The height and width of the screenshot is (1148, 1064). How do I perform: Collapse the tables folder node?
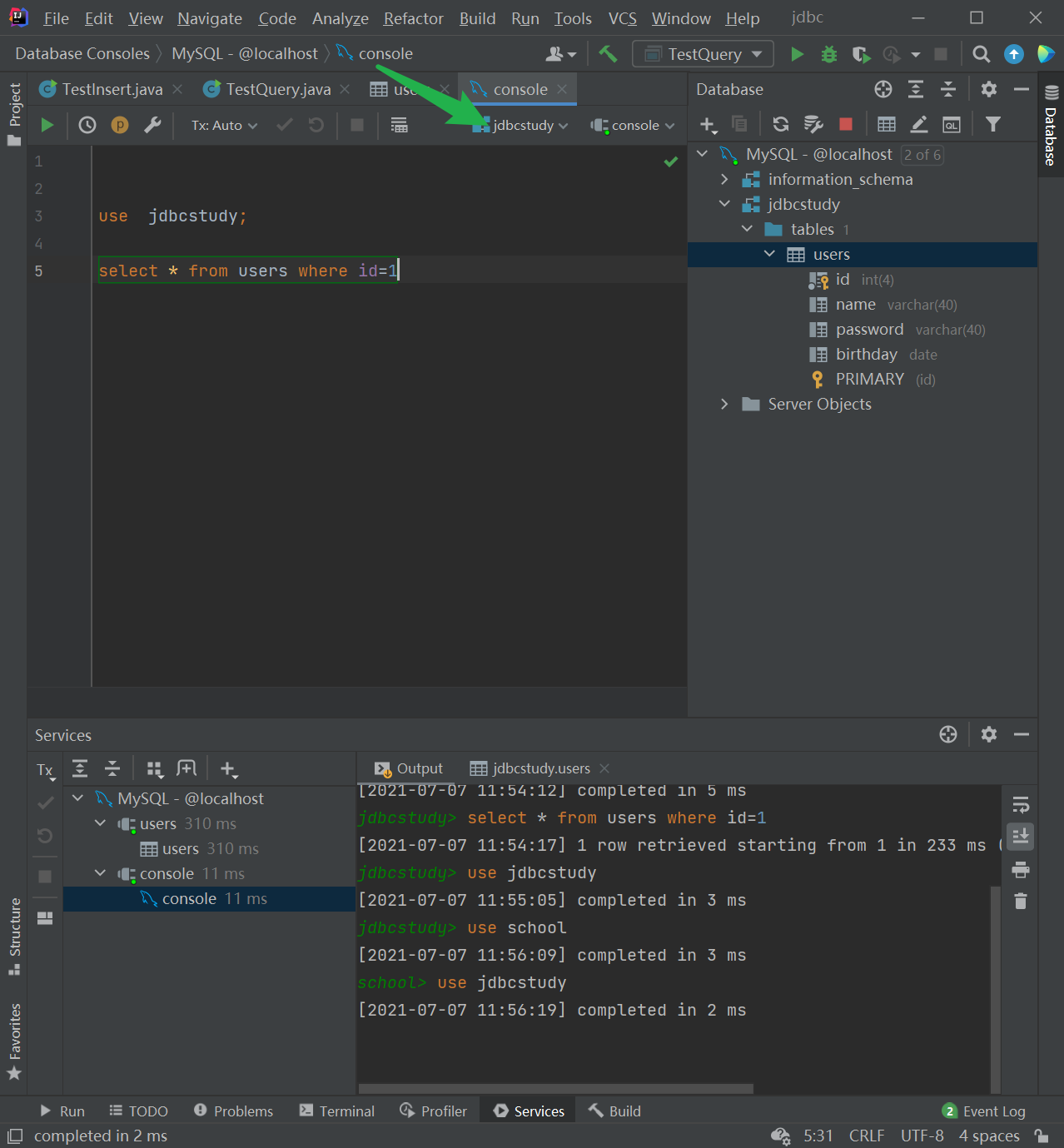coord(747,229)
